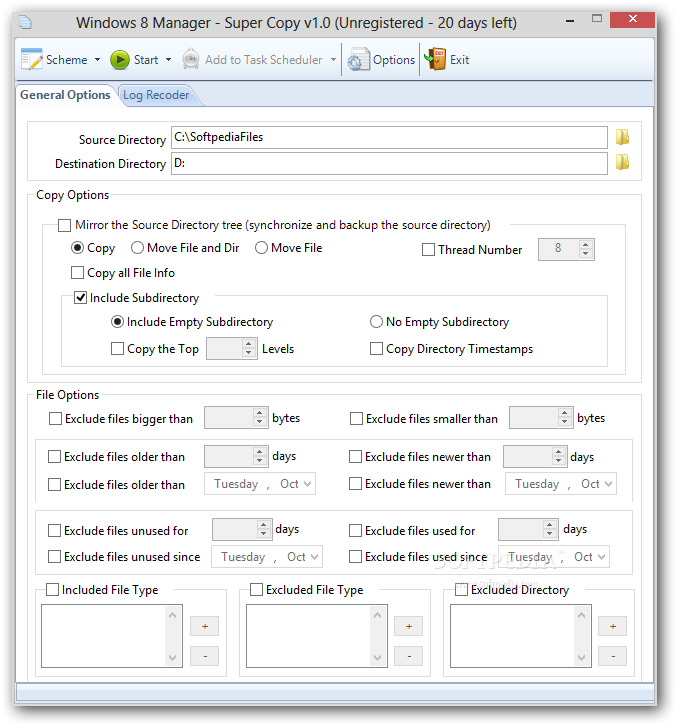Enable Excluded Directory checkbox
Viewport: 677px width, 726px height.
pos(461,590)
